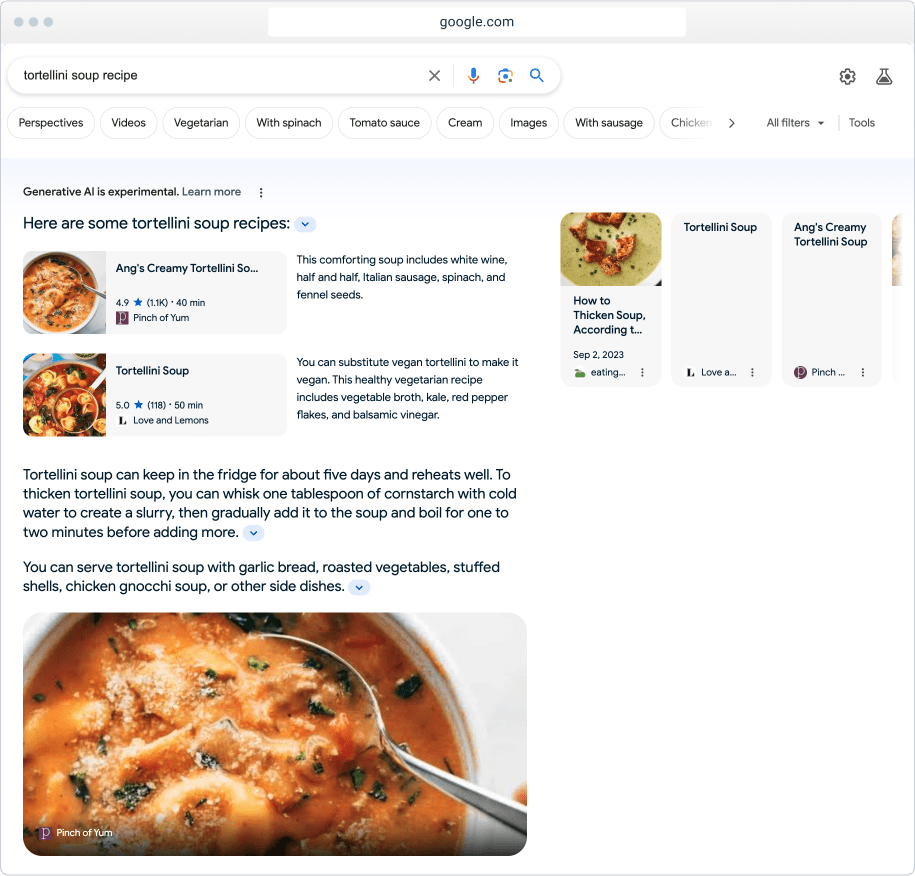Open Google Lens image search
915x876 pixels.
505,76
